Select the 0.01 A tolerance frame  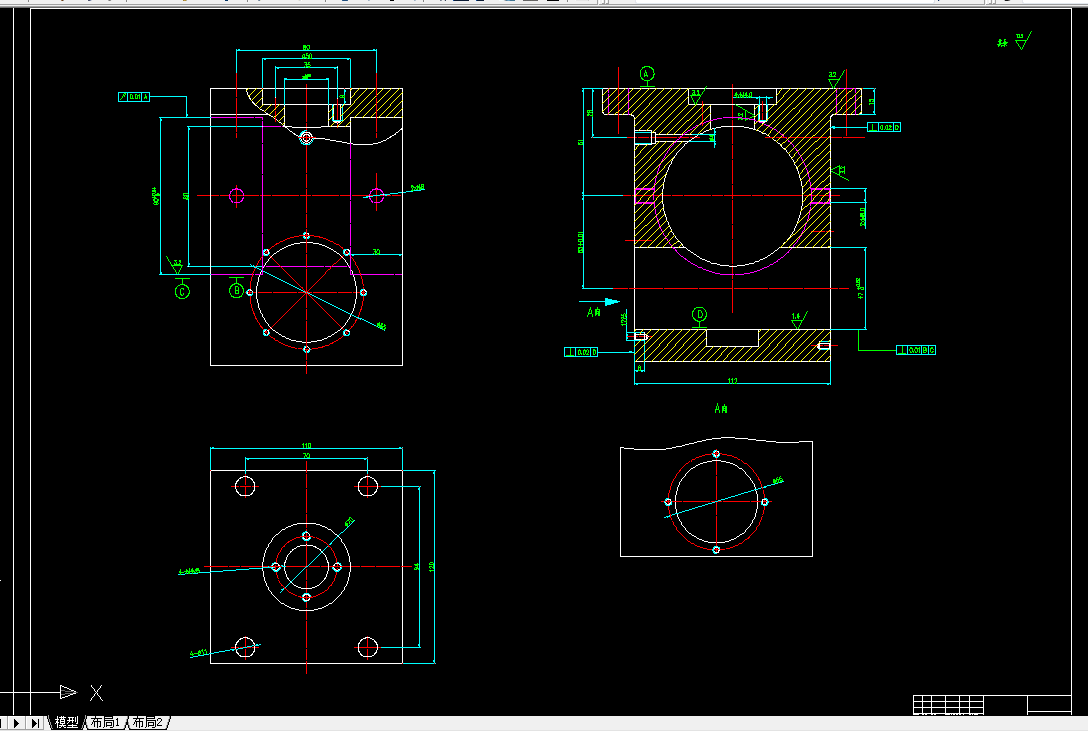(134, 96)
